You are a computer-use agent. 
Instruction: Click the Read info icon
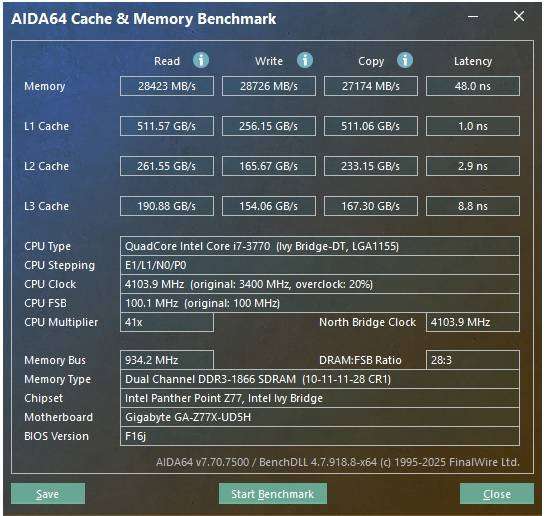click(201, 60)
